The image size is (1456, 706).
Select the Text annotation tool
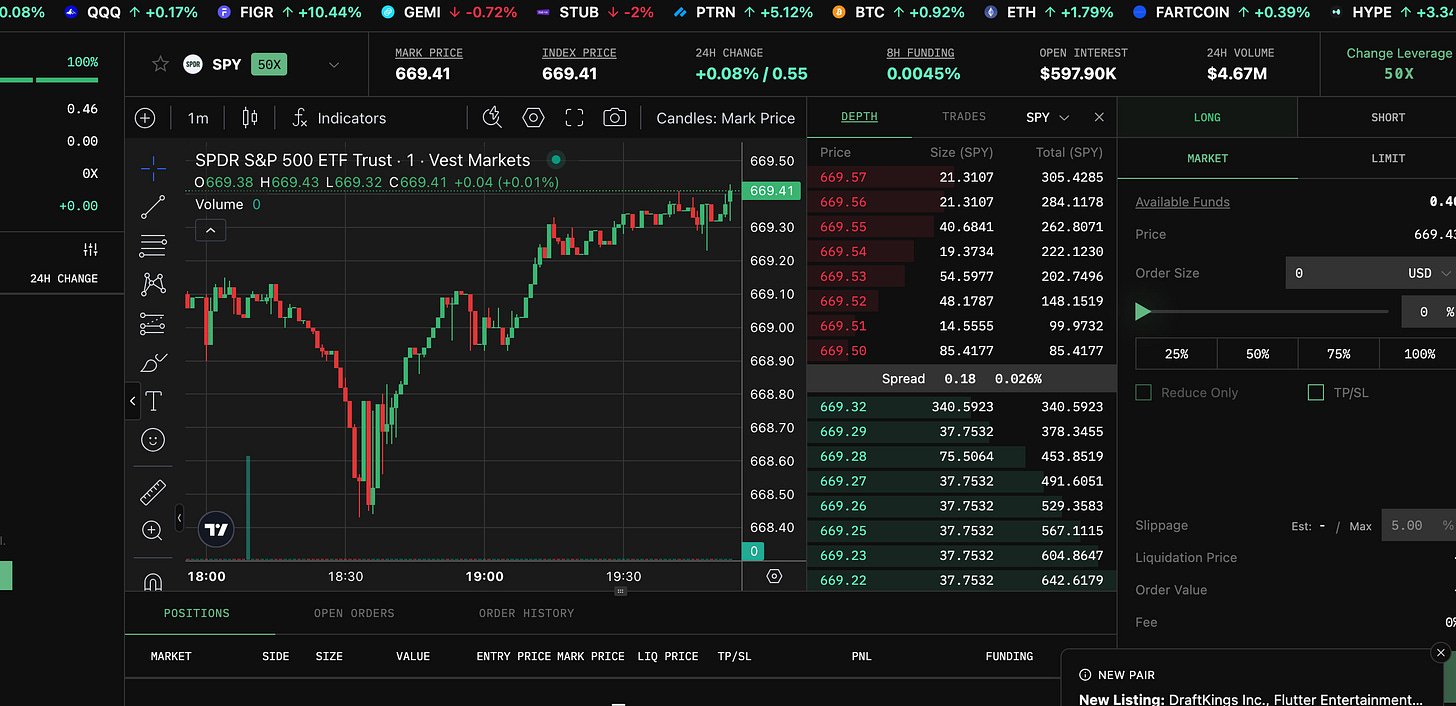(153, 401)
